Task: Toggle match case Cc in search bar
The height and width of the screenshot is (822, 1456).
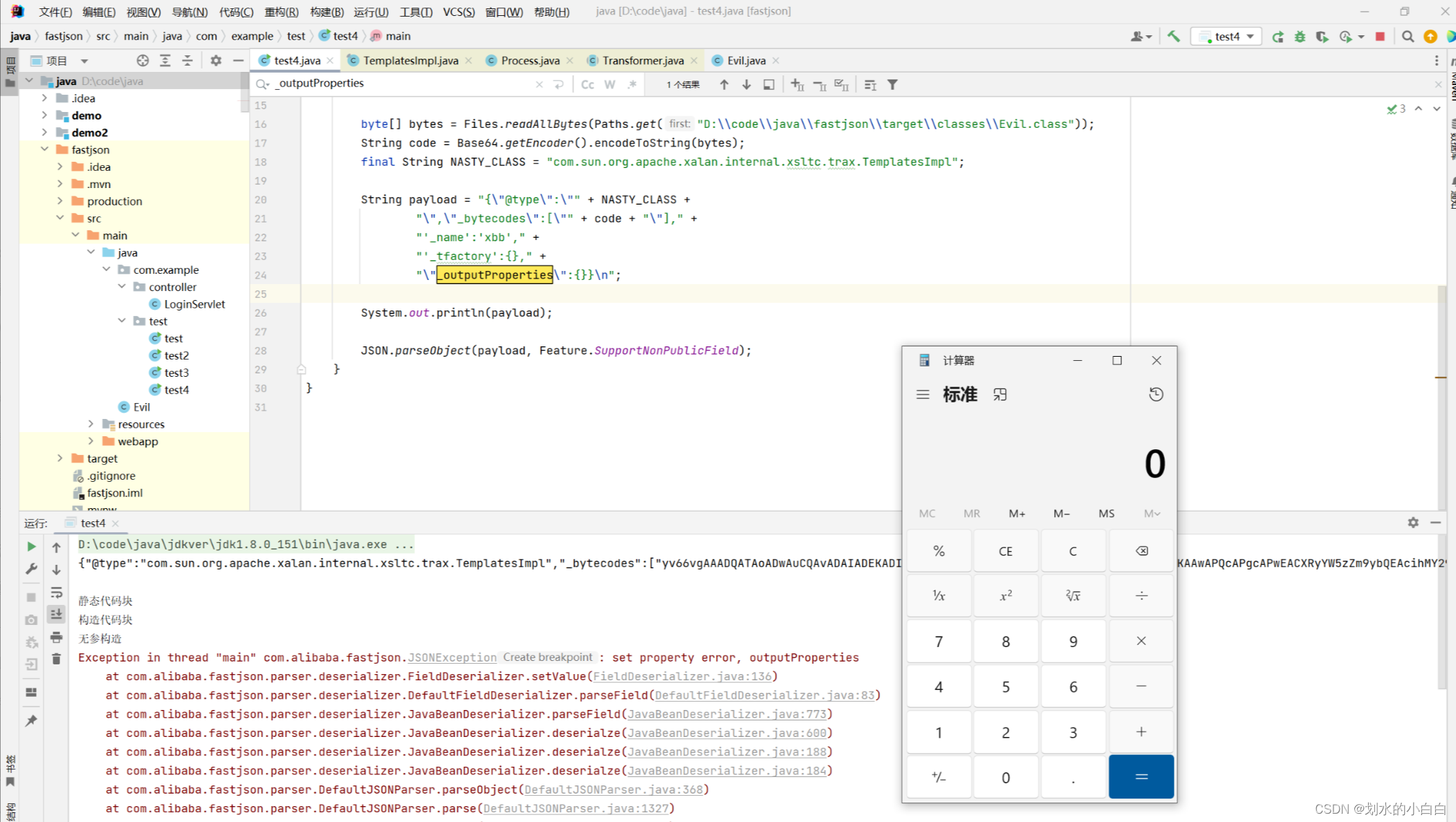Action: point(587,84)
